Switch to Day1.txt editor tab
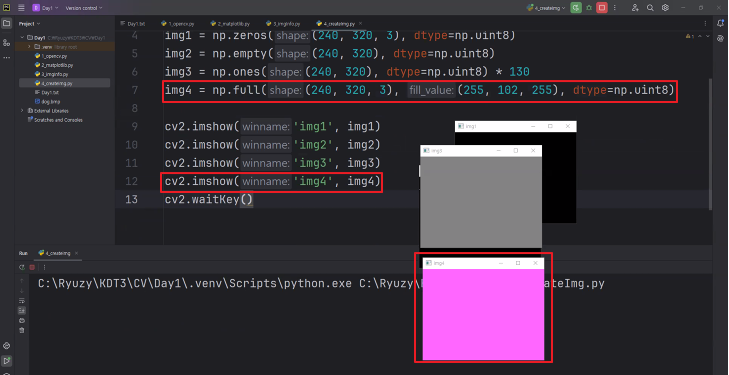The width and height of the screenshot is (729, 375). (133, 23)
